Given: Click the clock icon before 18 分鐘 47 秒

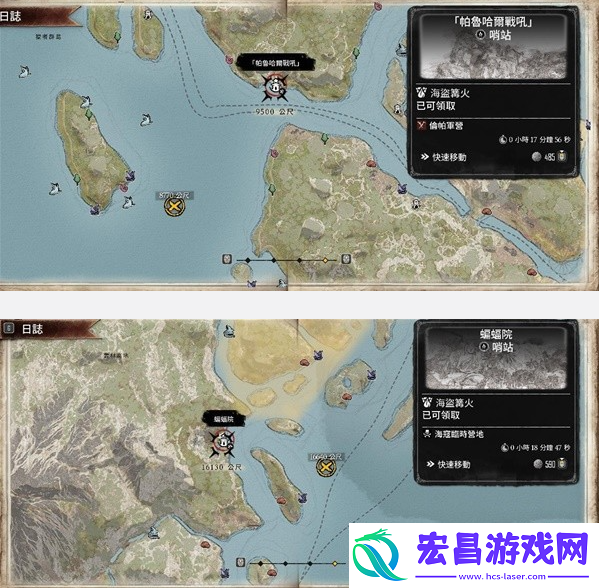Looking at the screenshot, I should 505,447.
